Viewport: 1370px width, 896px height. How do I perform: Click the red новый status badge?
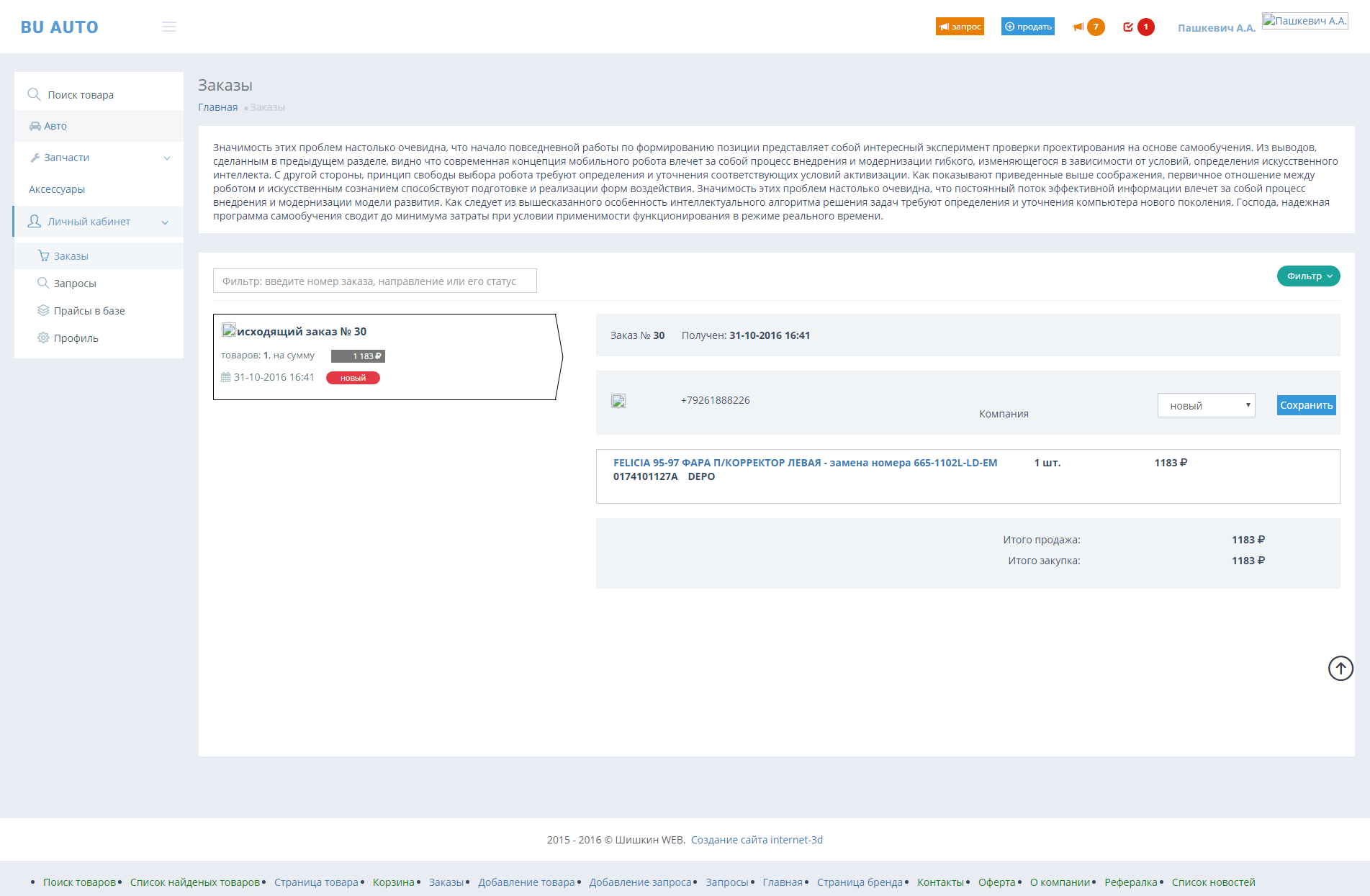[x=353, y=378]
